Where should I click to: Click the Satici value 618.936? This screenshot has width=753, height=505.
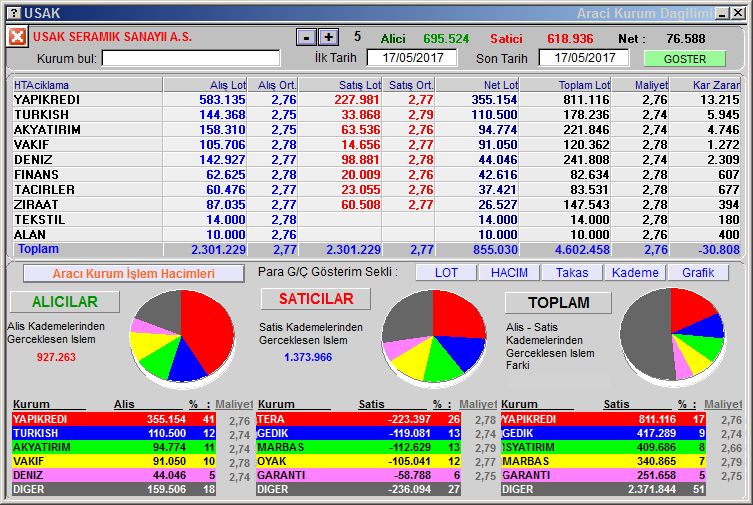(570, 38)
